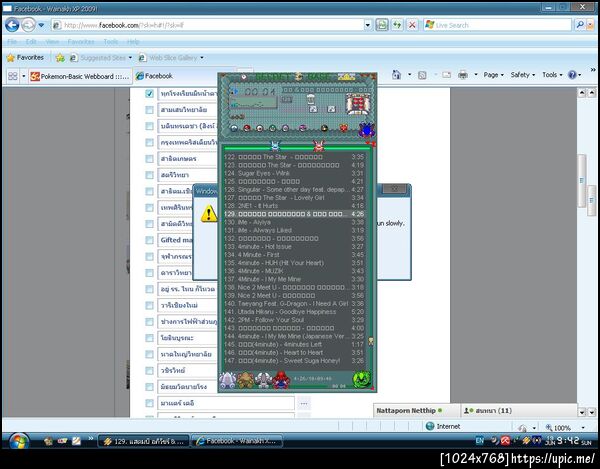Click the red Avira umbrella tray icon
This screenshot has height=469, width=600.
click(x=505, y=441)
